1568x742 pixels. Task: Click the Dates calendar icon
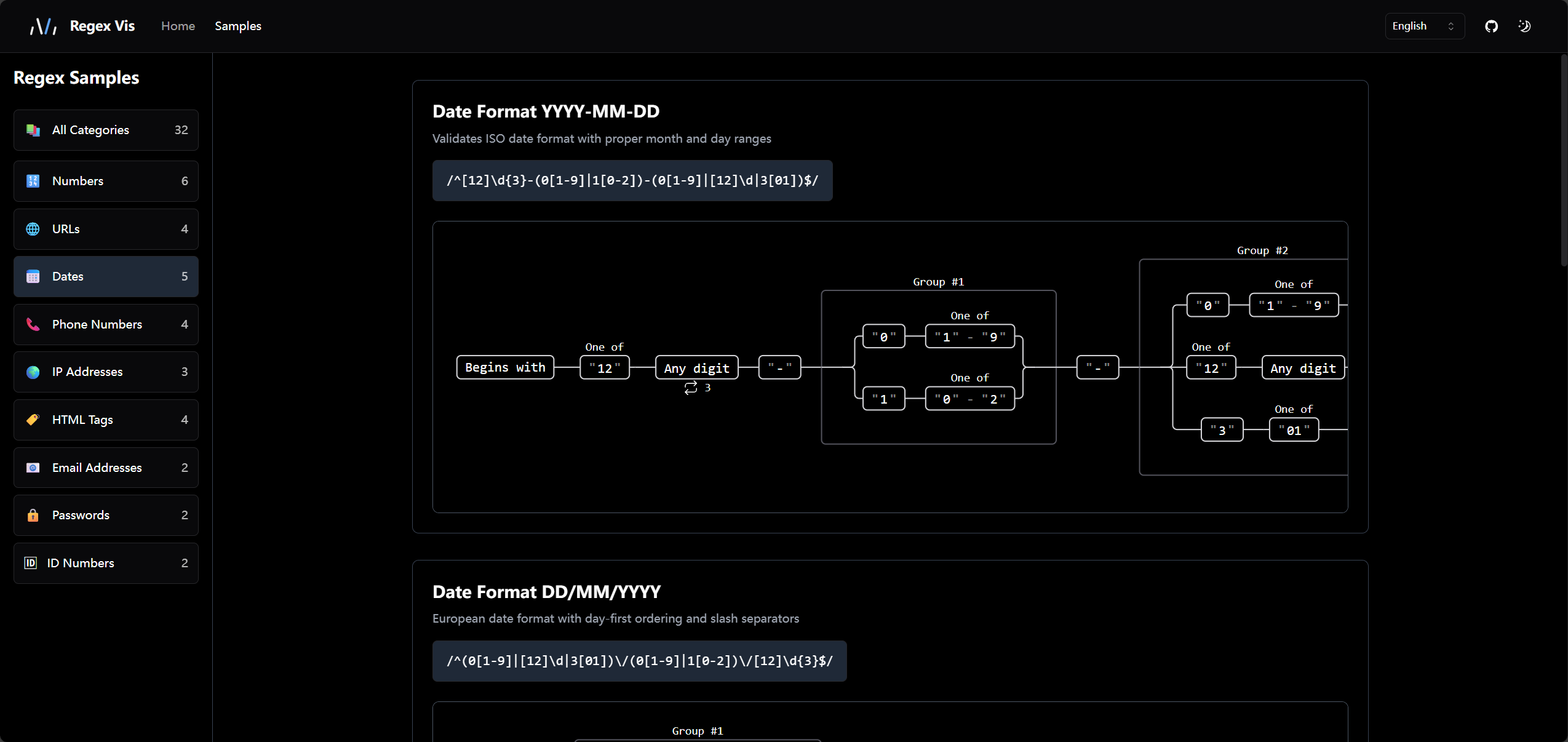pyautogui.click(x=33, y=276)
